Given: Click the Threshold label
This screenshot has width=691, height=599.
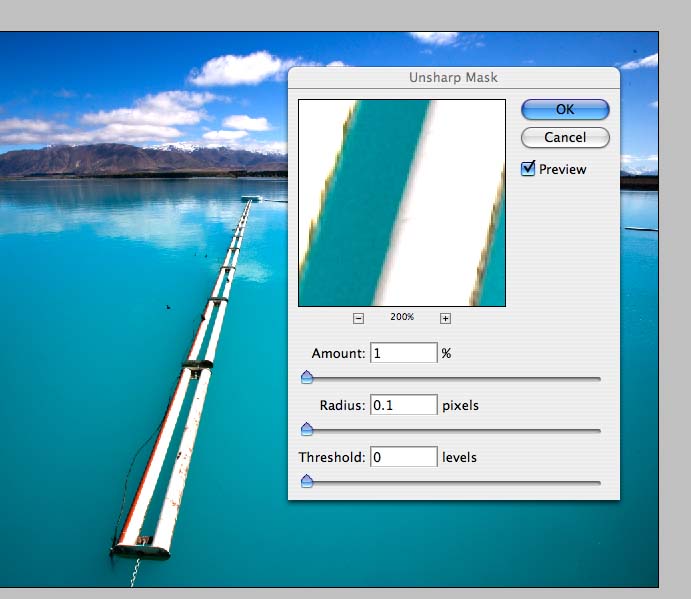Looking at the screenshot, I should 332,458.
